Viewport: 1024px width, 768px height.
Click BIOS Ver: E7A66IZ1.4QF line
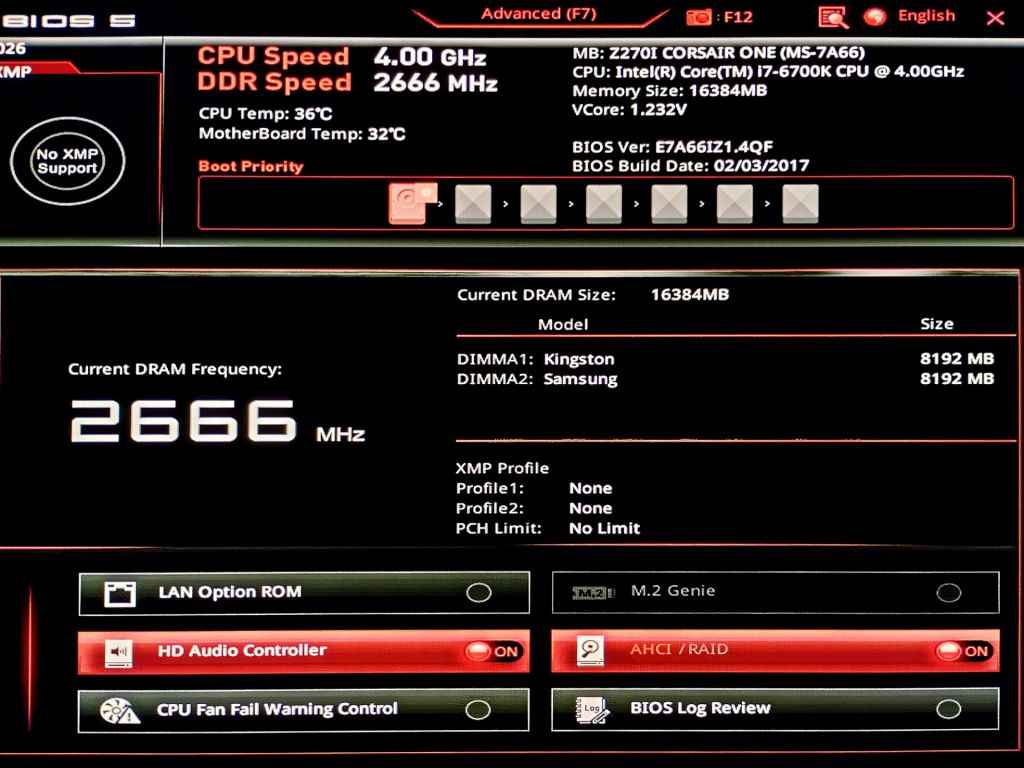coord(673,147)
